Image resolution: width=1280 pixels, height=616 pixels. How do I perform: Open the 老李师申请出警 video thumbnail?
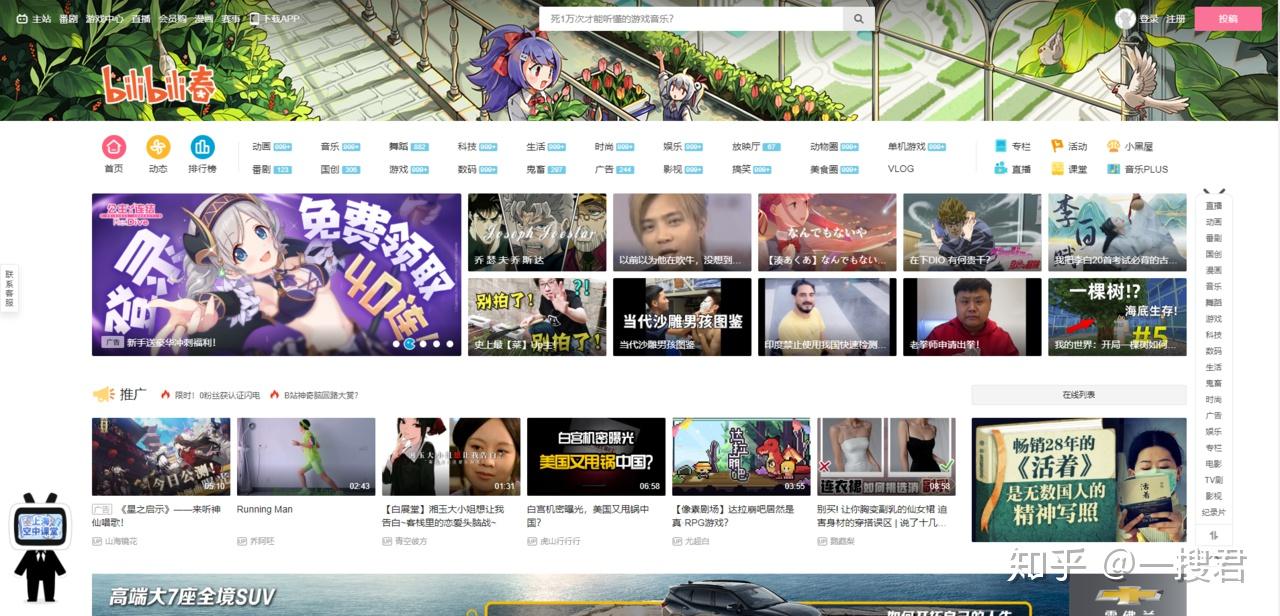tap(972, 317)
